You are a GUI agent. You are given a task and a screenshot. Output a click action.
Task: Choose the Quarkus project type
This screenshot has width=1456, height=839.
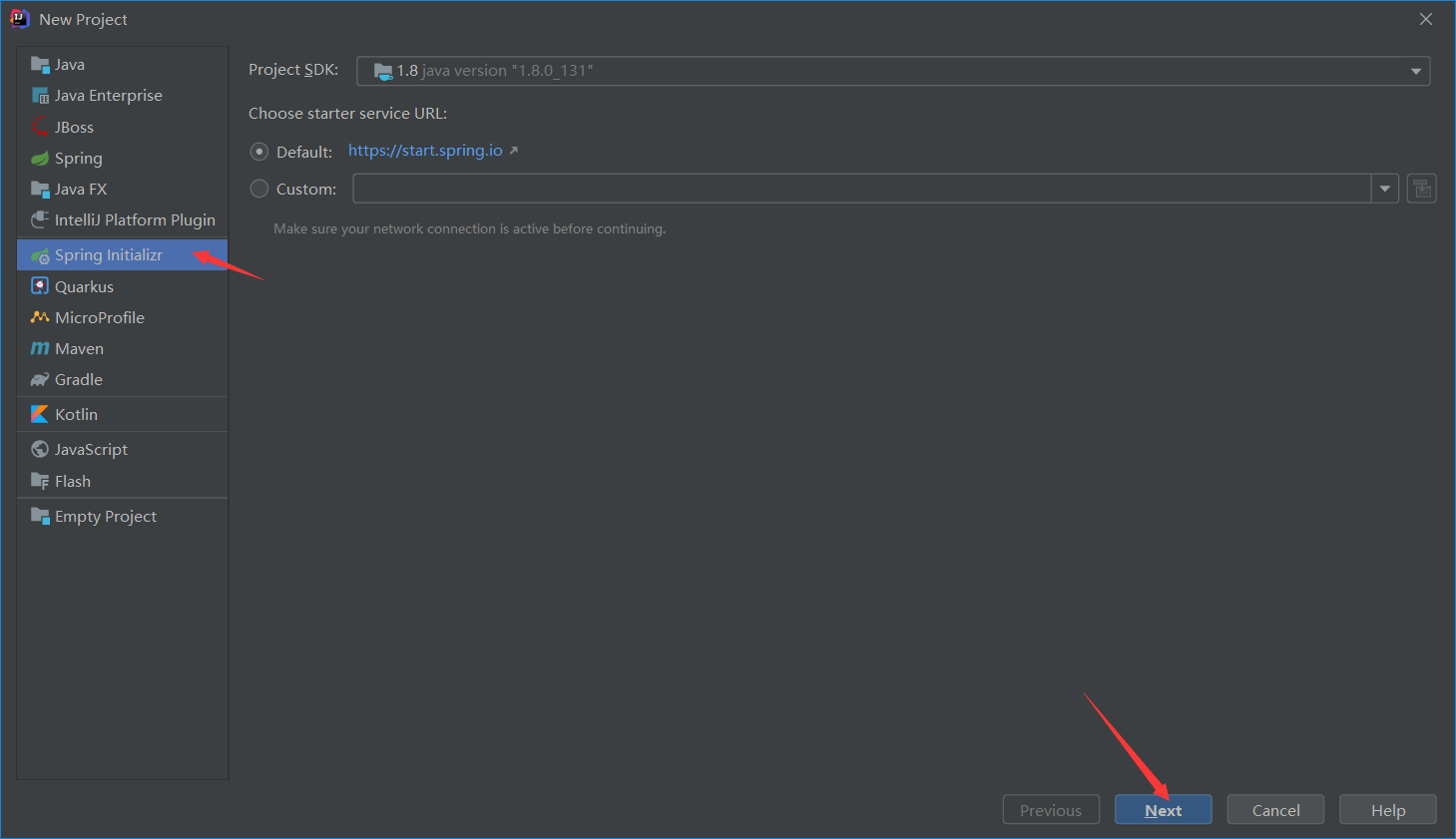tap(123, 286)
